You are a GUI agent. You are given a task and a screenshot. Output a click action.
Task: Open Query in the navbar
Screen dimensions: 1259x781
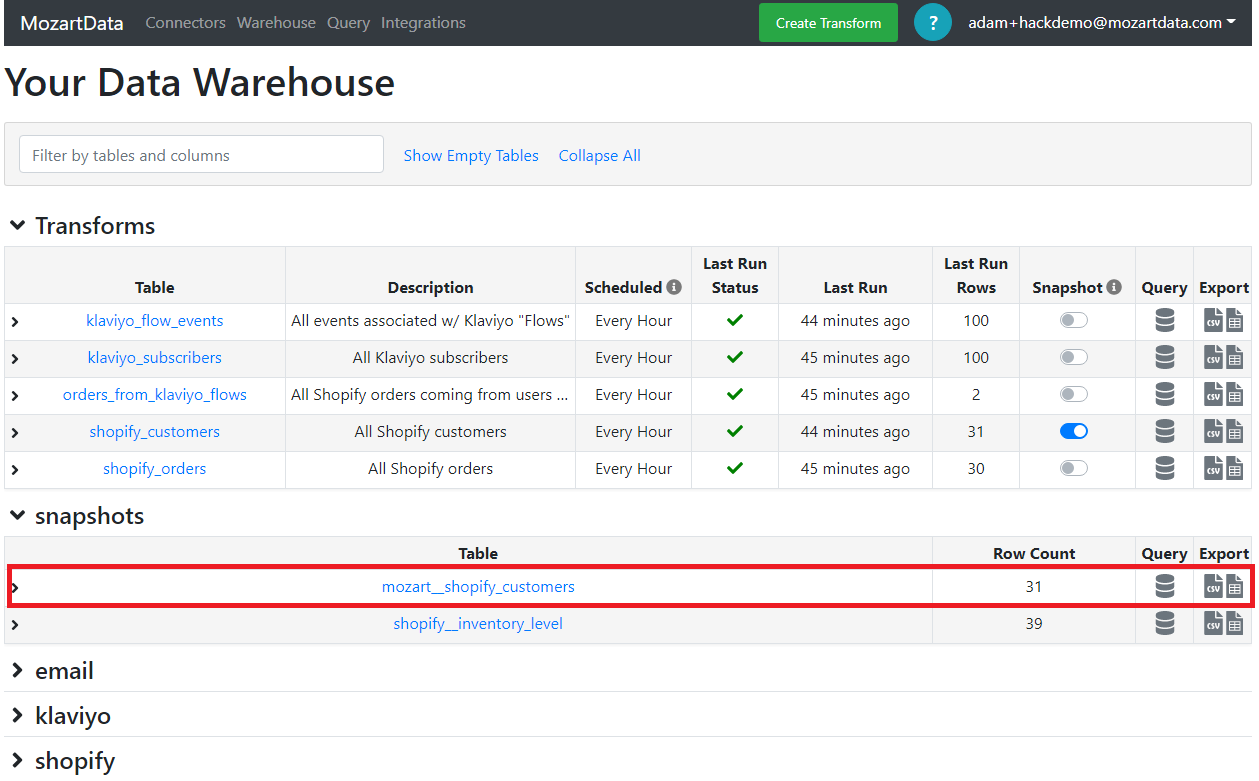point(348,22)
